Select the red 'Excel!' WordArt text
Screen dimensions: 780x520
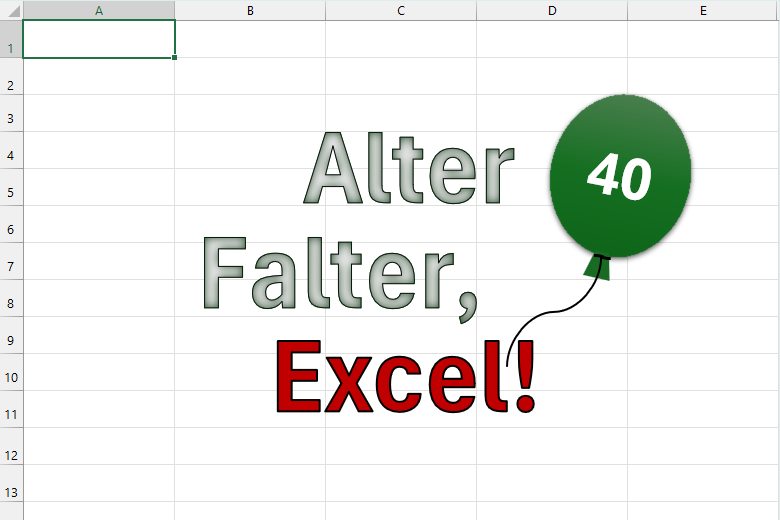(405, 377)
